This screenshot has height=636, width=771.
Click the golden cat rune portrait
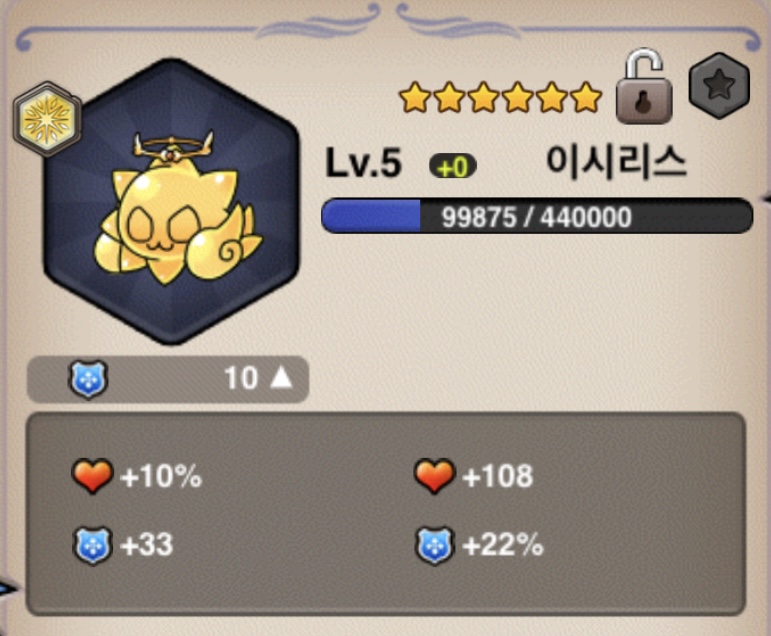point(172,202)
